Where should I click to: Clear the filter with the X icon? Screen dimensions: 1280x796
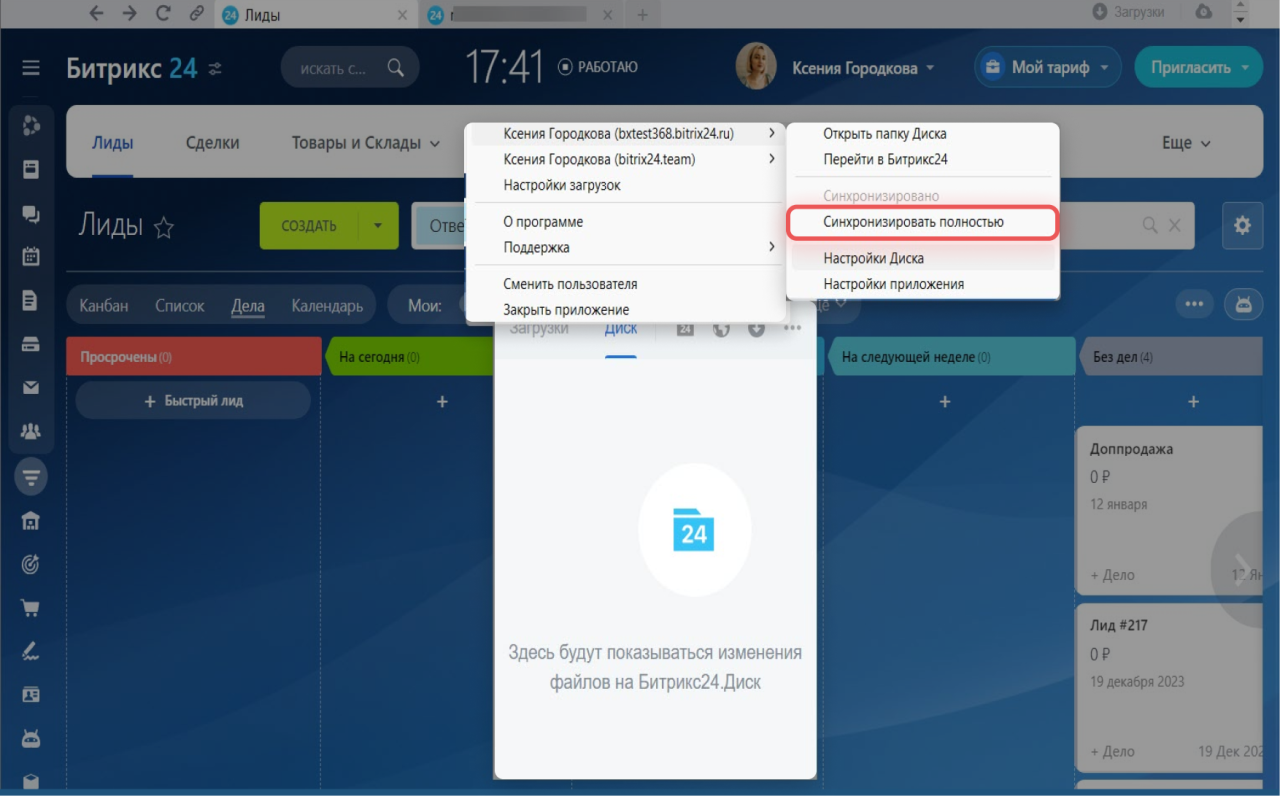coord(1175,226)
